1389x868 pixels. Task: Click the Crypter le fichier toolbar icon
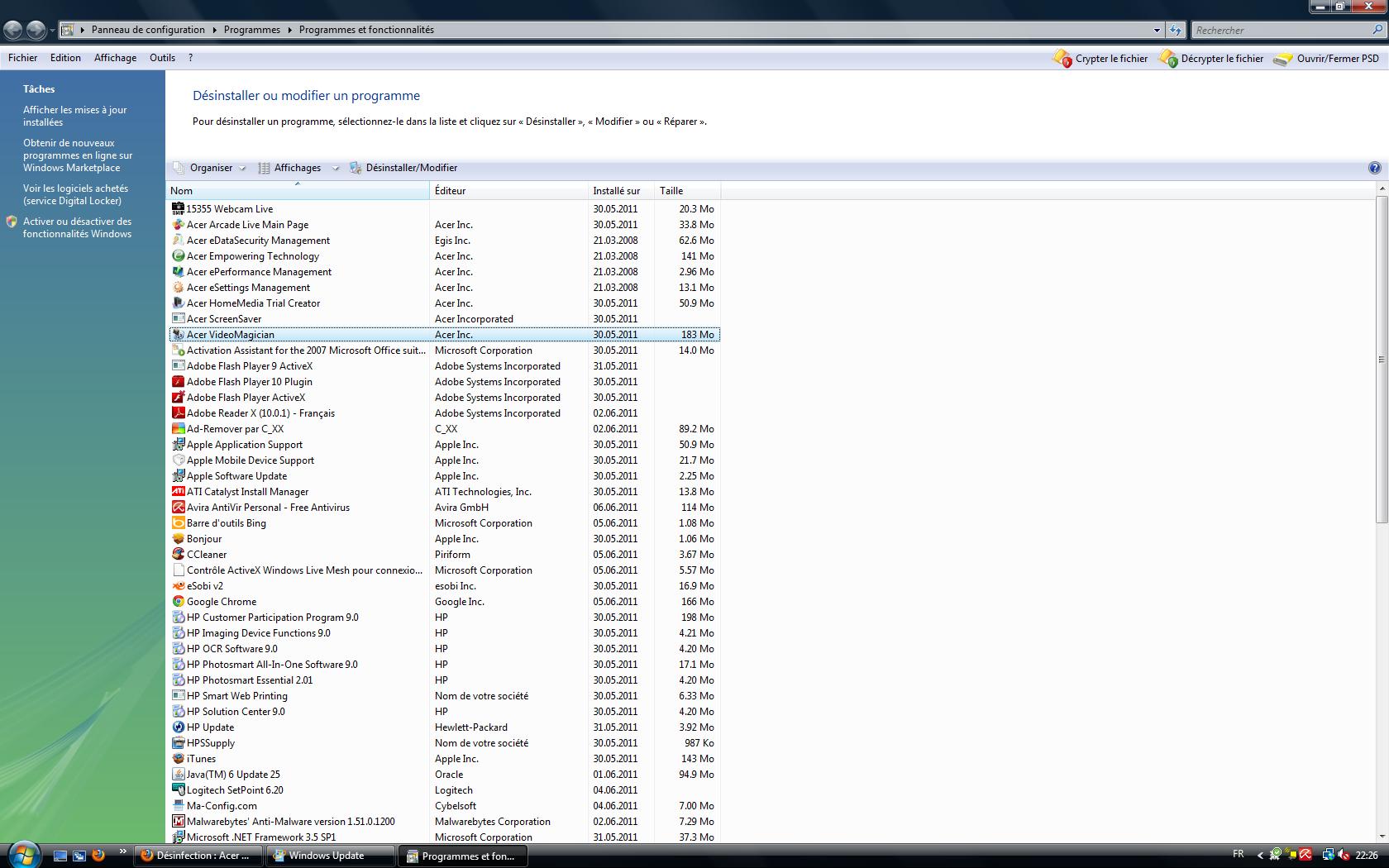point(1062,59)
